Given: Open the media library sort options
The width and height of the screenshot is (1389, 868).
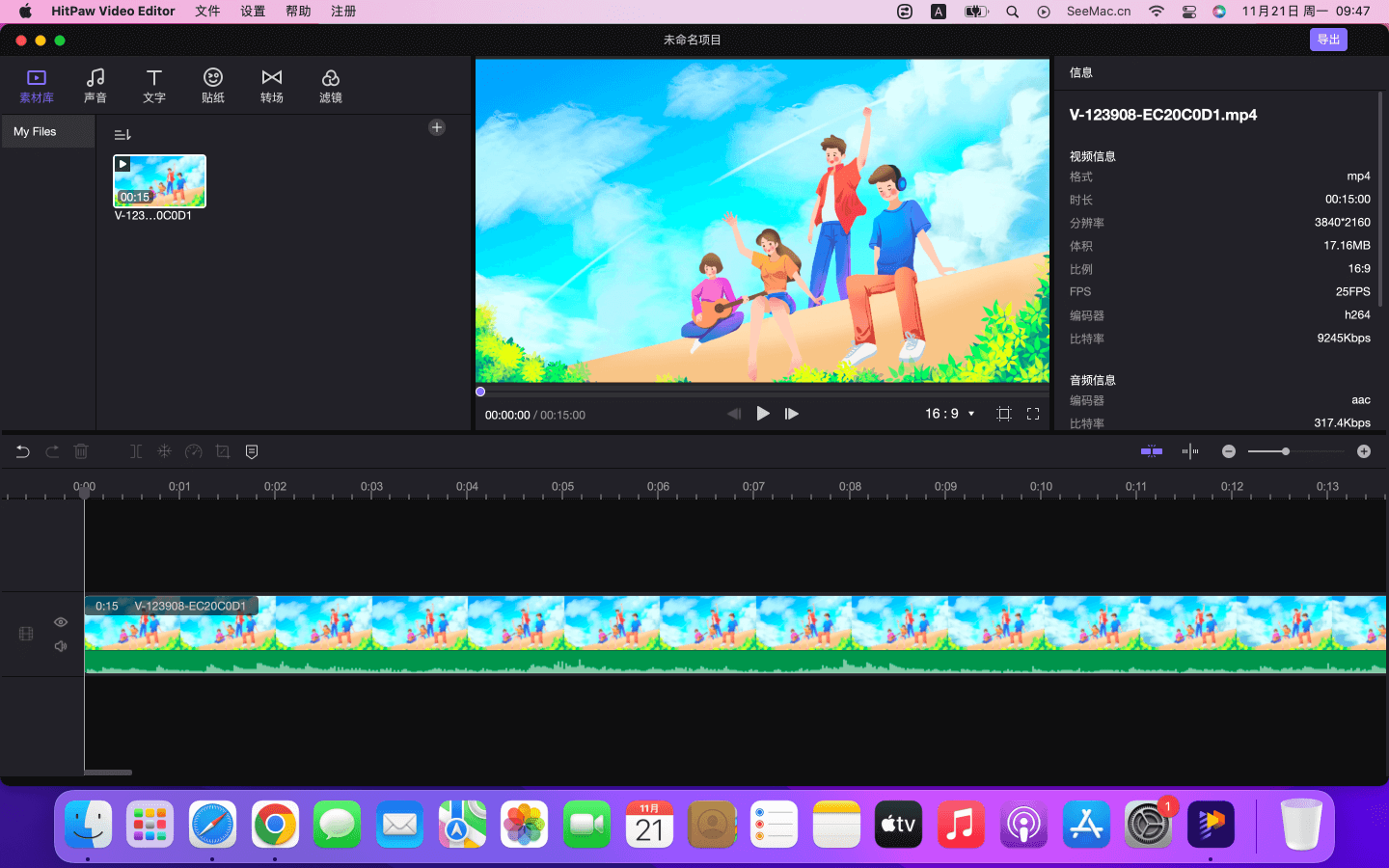Looking at the screenshot, I should click(123, 135).
